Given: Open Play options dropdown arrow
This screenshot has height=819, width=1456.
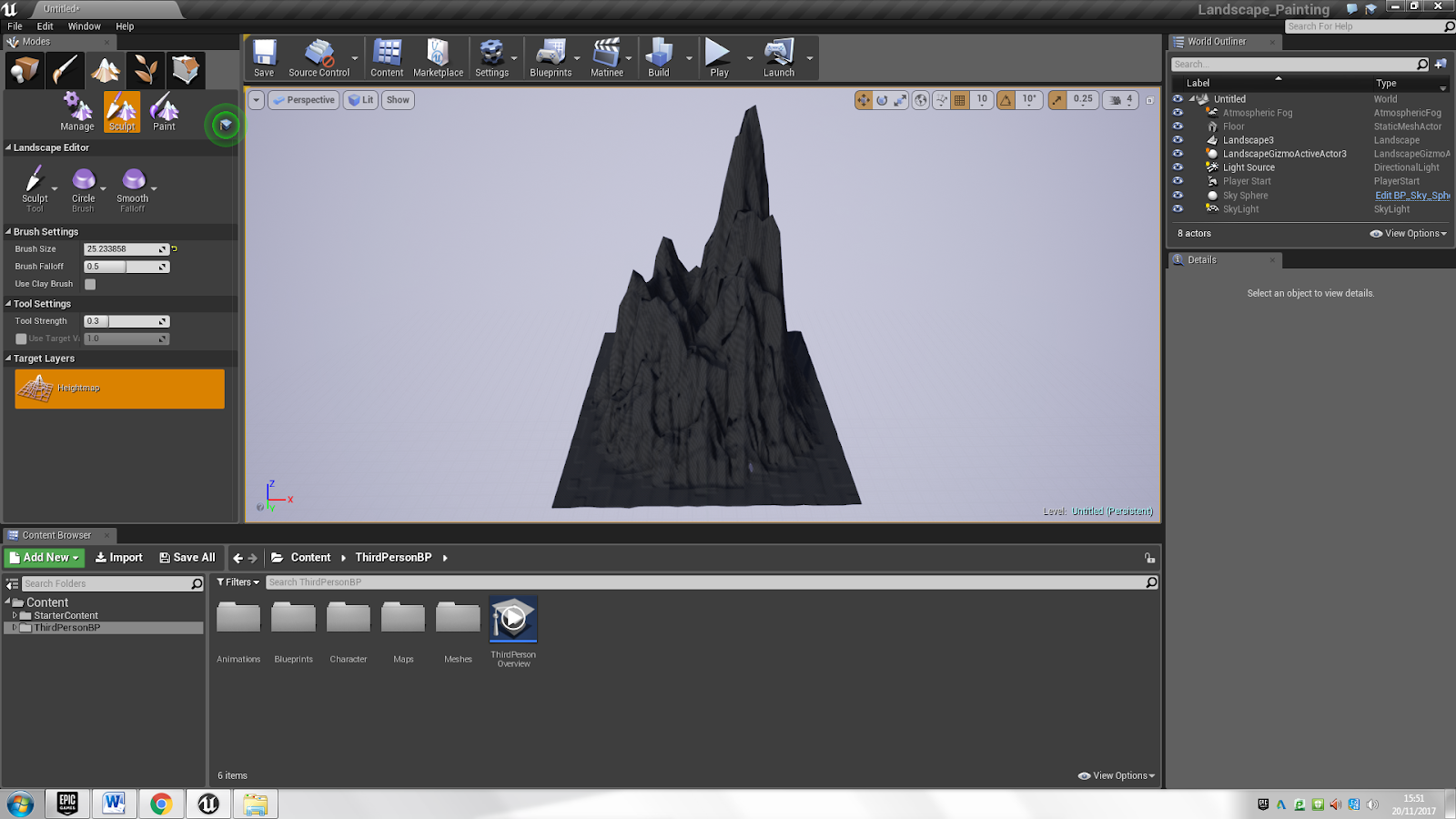Looking at the screenshot, I should click(x=750, y=59).
